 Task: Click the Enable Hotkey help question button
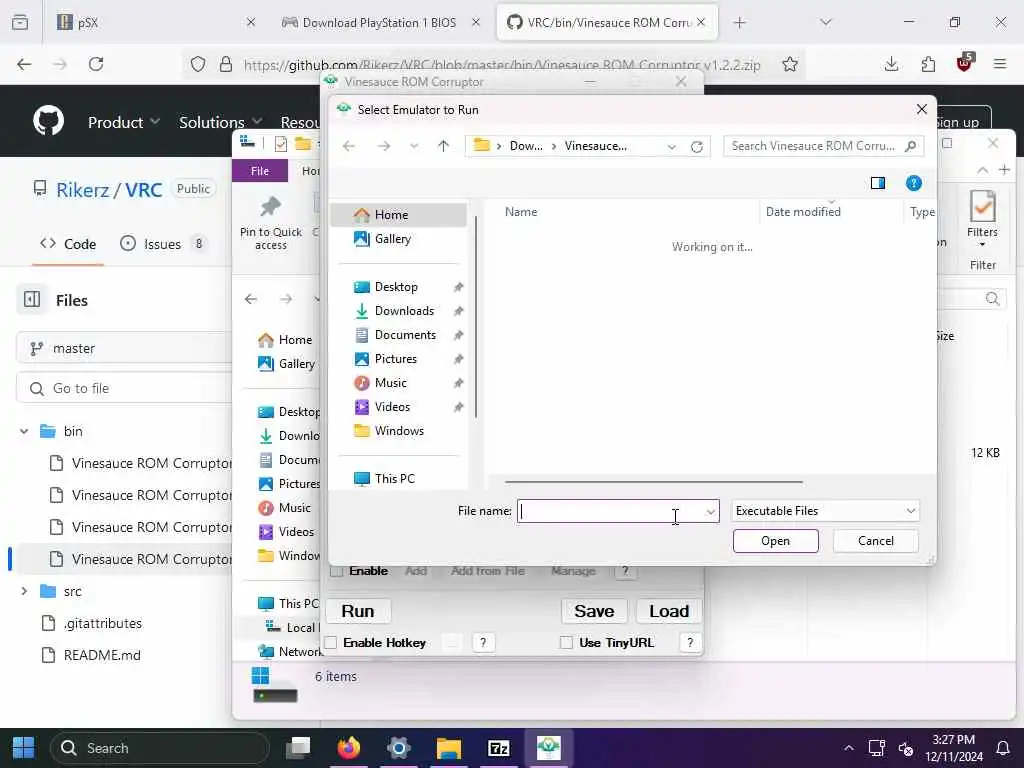pyautogui.click(x=483, y=643)
